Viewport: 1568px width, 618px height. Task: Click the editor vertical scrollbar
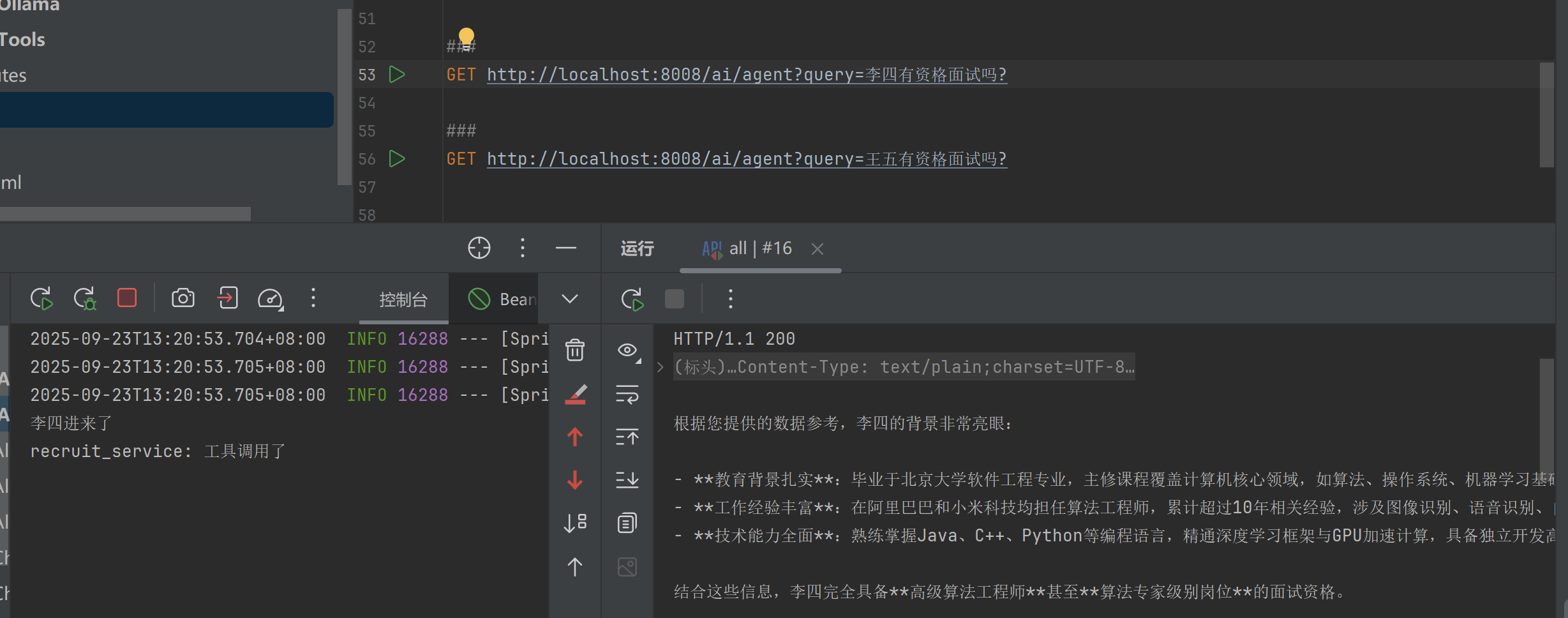[1546, 115]
